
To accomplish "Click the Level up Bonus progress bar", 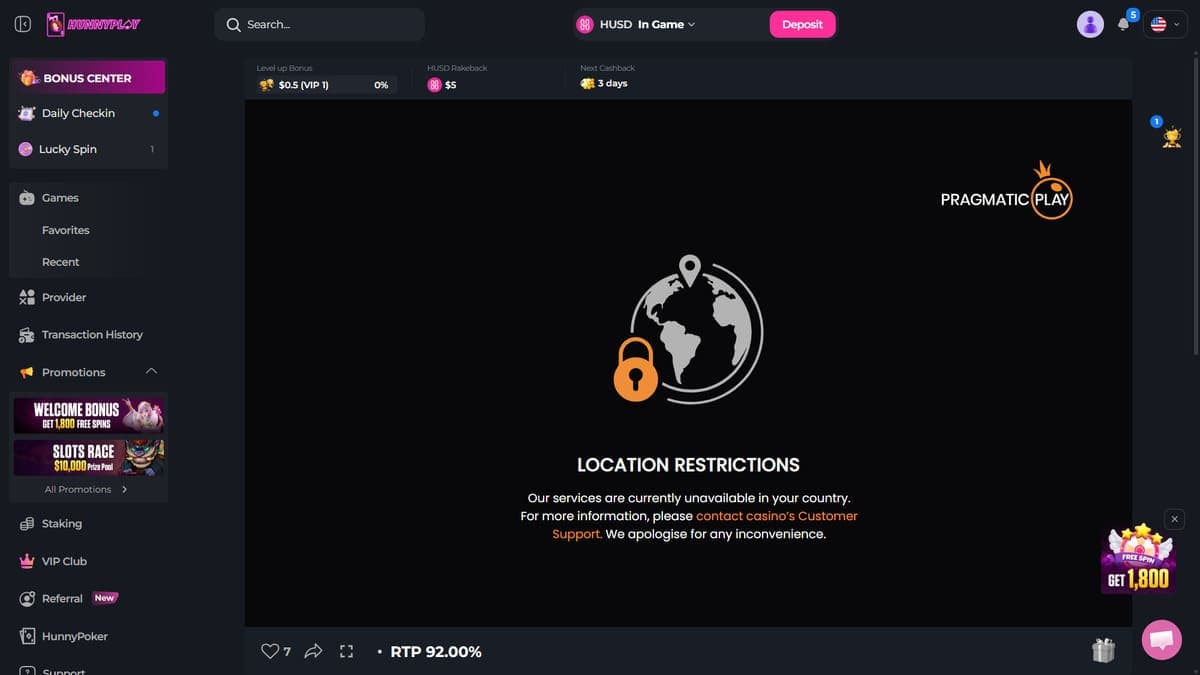I will click(x=326, y=85).
